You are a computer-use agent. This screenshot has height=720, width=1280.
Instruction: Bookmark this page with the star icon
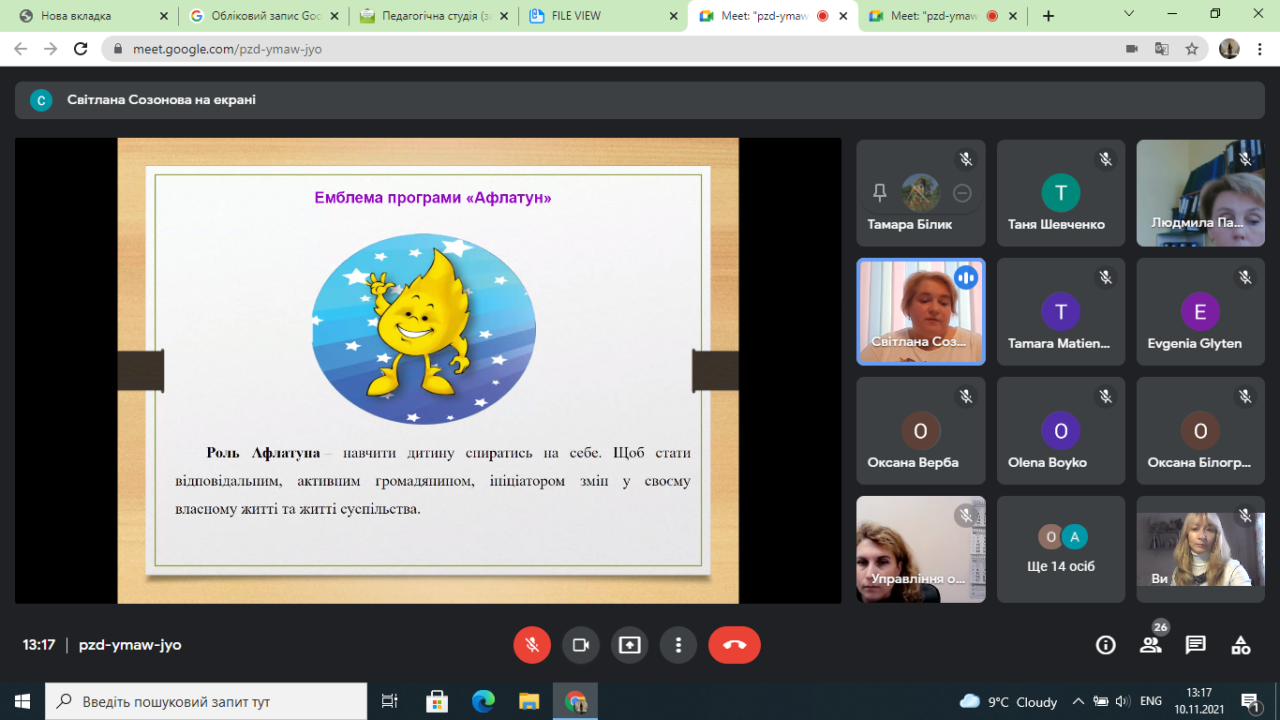click(1191, 49)
